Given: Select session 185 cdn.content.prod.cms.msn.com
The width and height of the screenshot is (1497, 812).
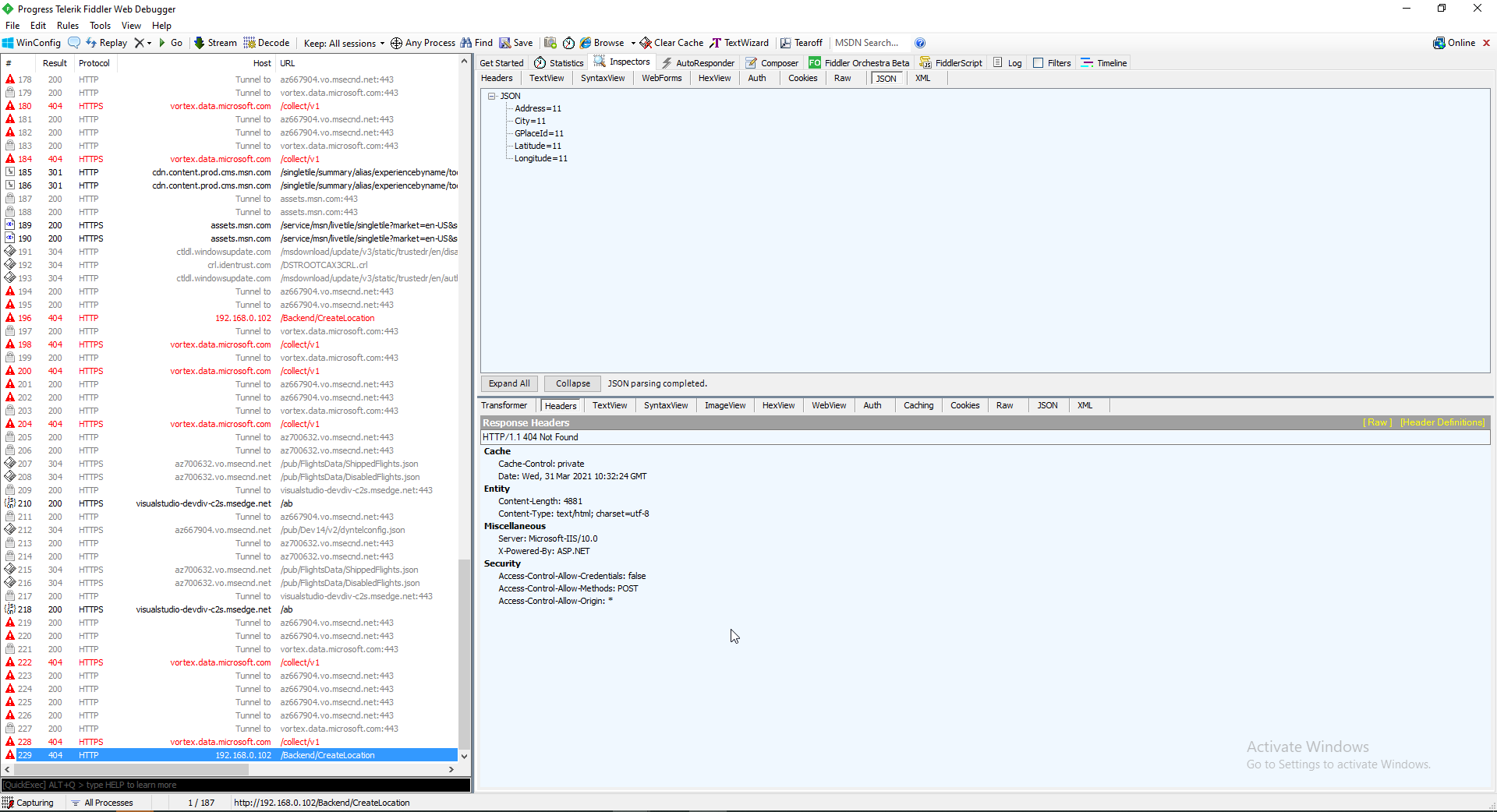Looking at the screenshot, I should pos(231,172).
